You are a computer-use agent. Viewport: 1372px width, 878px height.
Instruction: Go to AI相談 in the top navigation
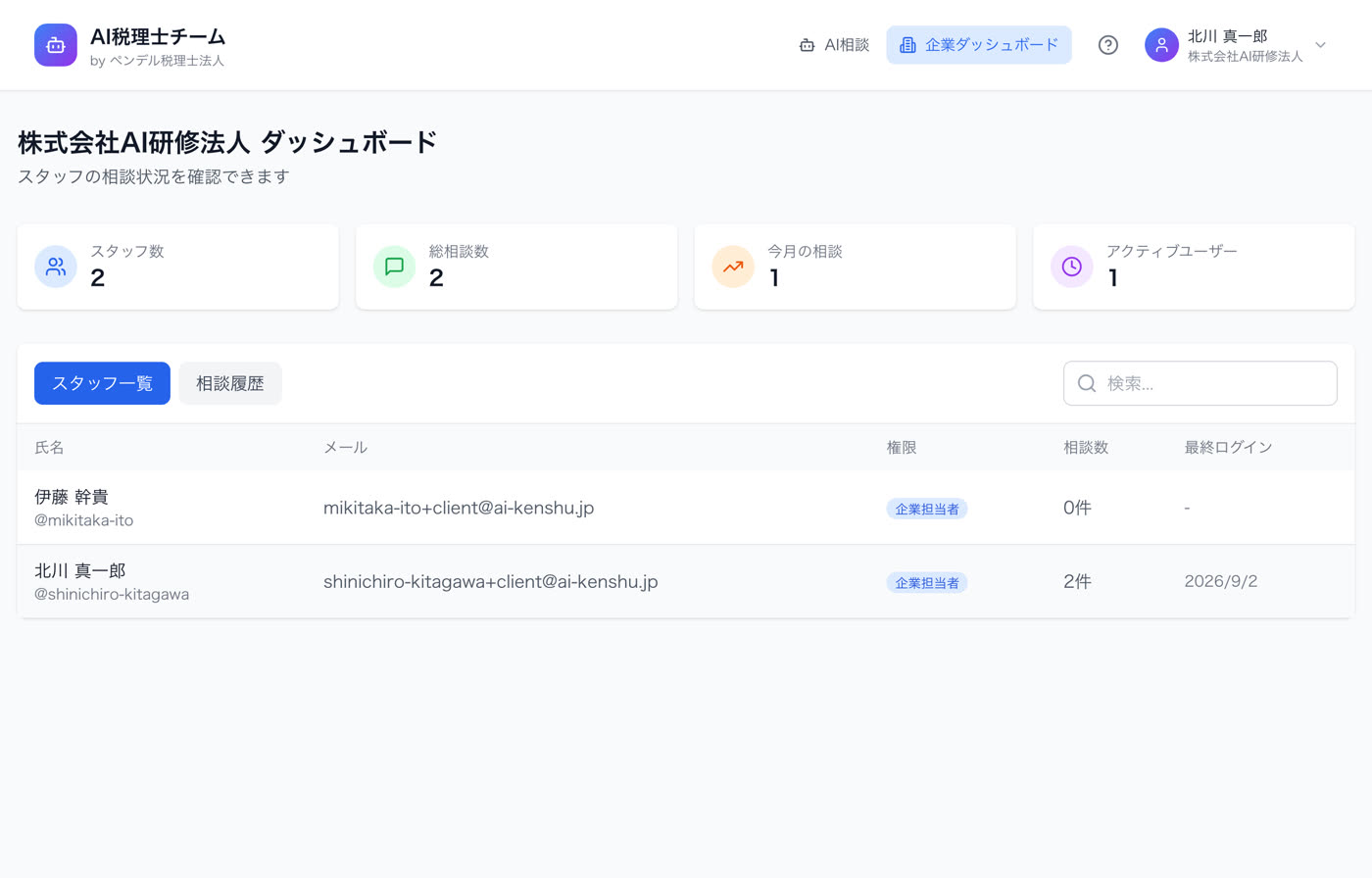click(x=834, y=45)
